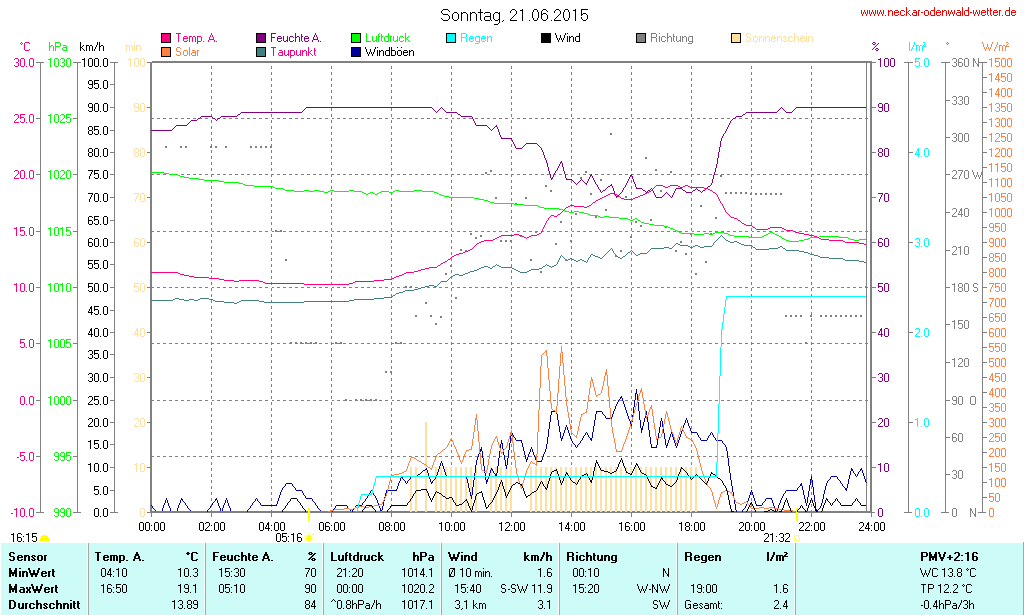Click the chart title Sonntag, 21.06.2015

514,15
